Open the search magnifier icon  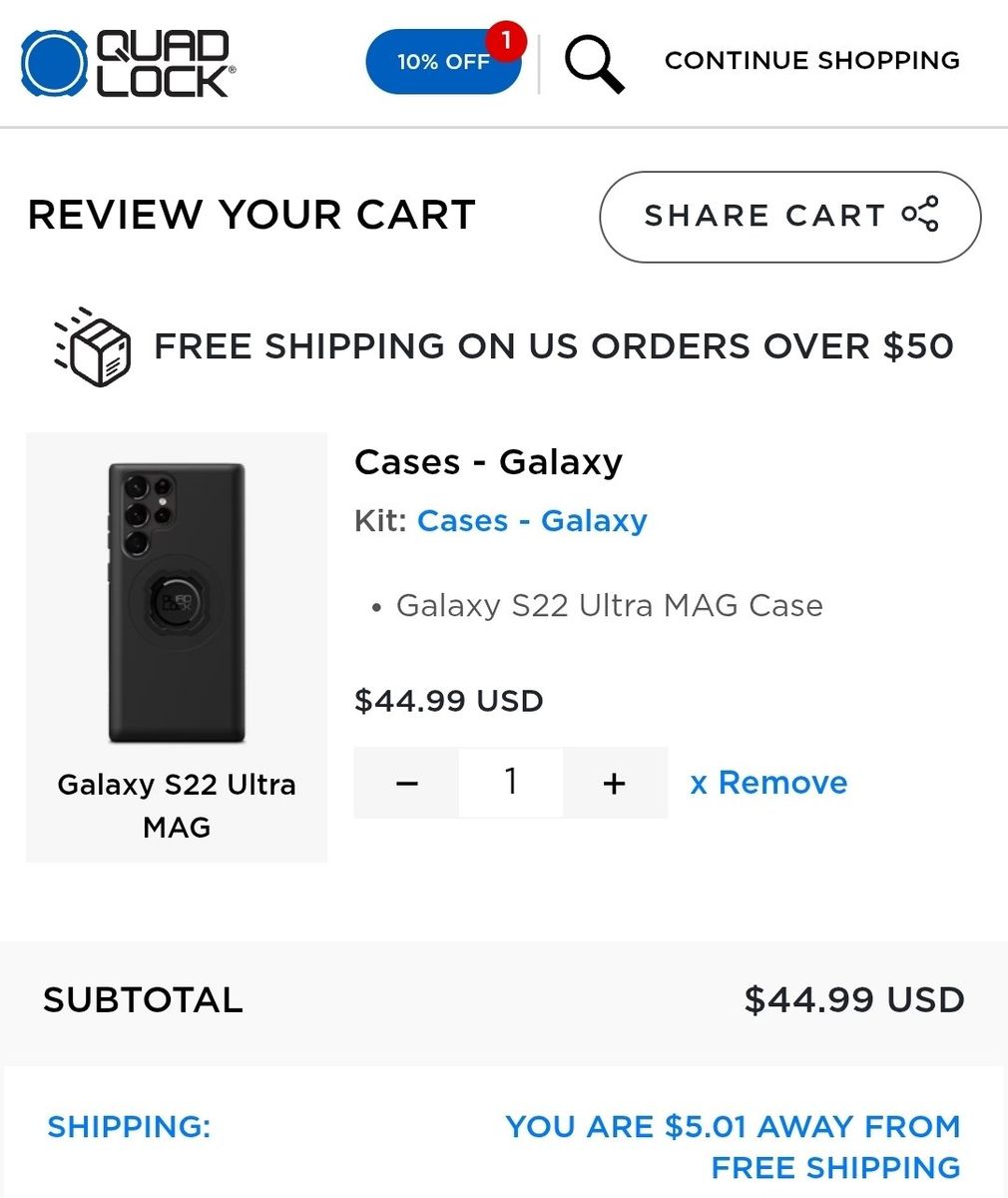pos(594,64)
